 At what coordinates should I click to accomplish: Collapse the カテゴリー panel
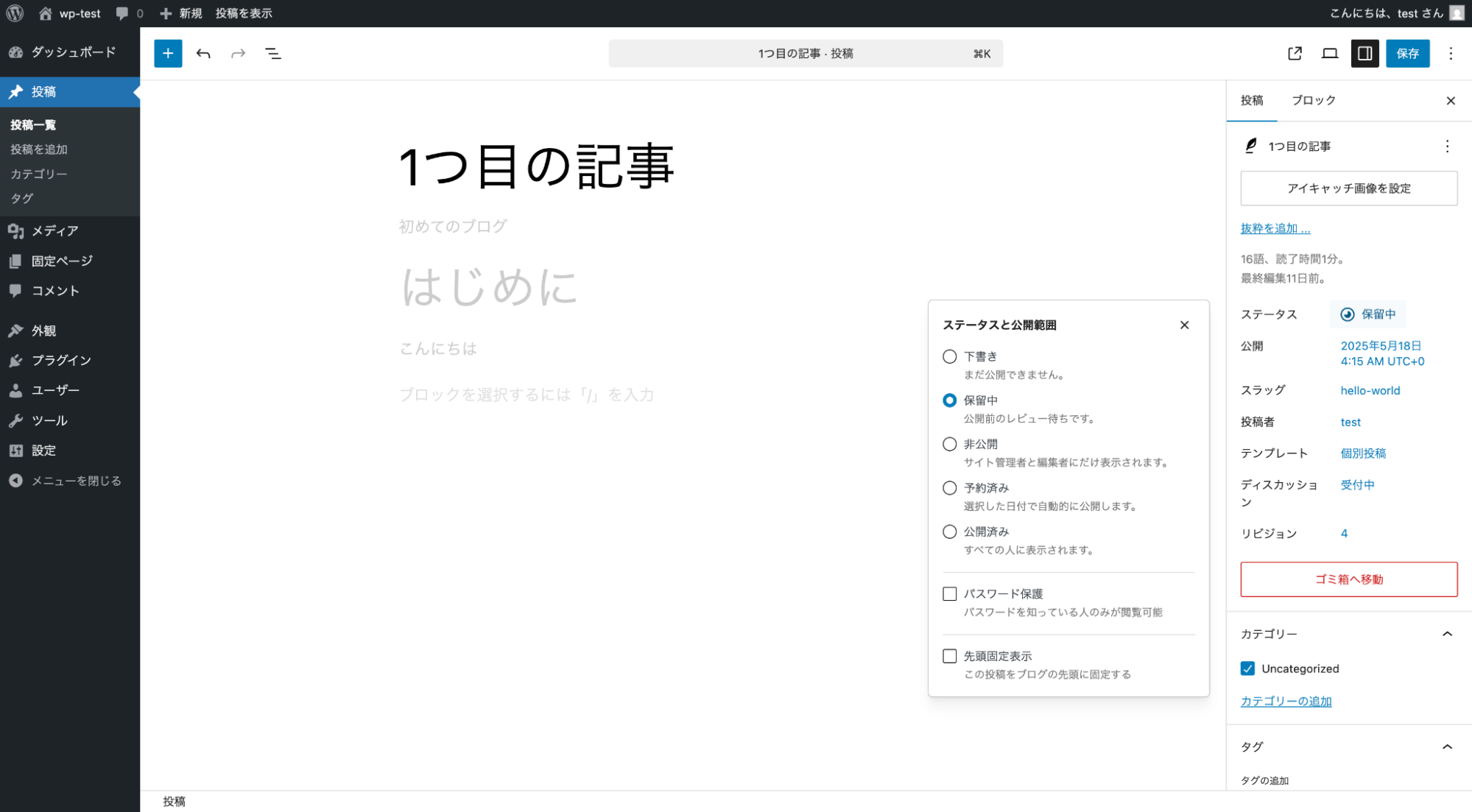tap(1447, 634)
